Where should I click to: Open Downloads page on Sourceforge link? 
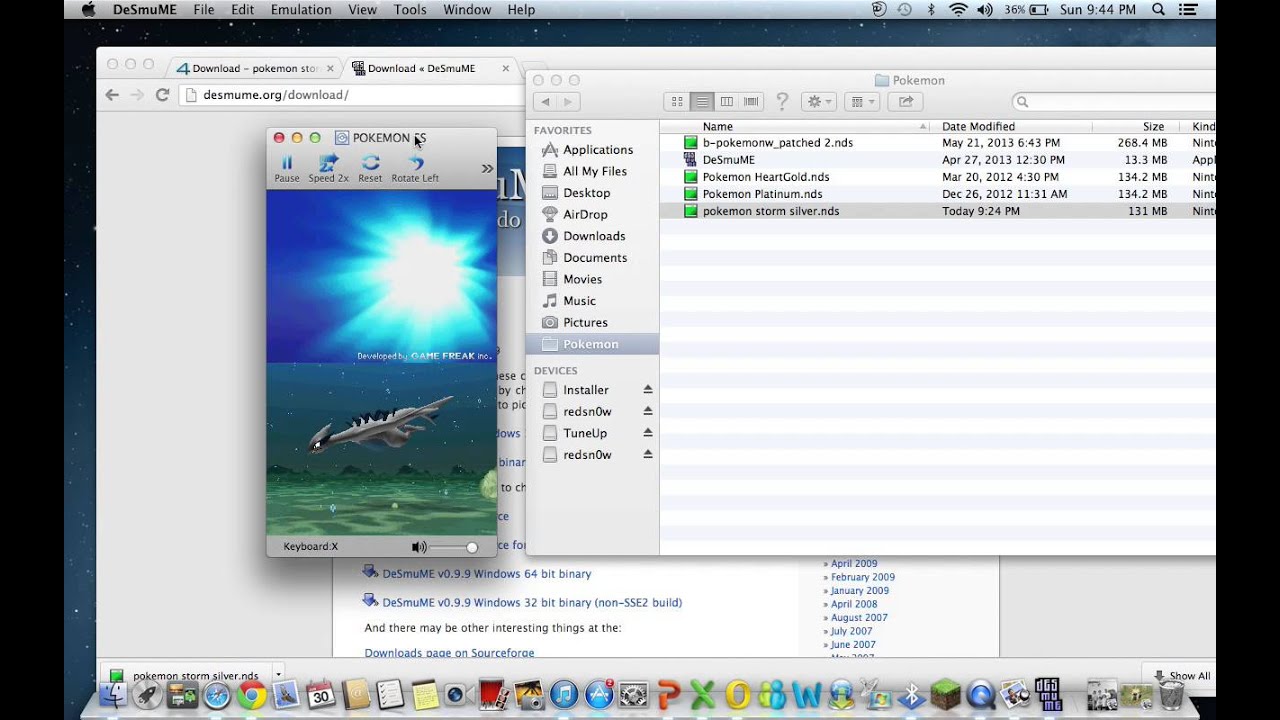coord(449,653)
